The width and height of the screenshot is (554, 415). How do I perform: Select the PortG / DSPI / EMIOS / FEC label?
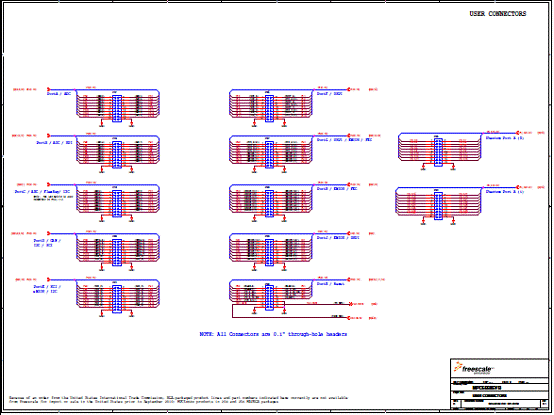coord(344,140)
